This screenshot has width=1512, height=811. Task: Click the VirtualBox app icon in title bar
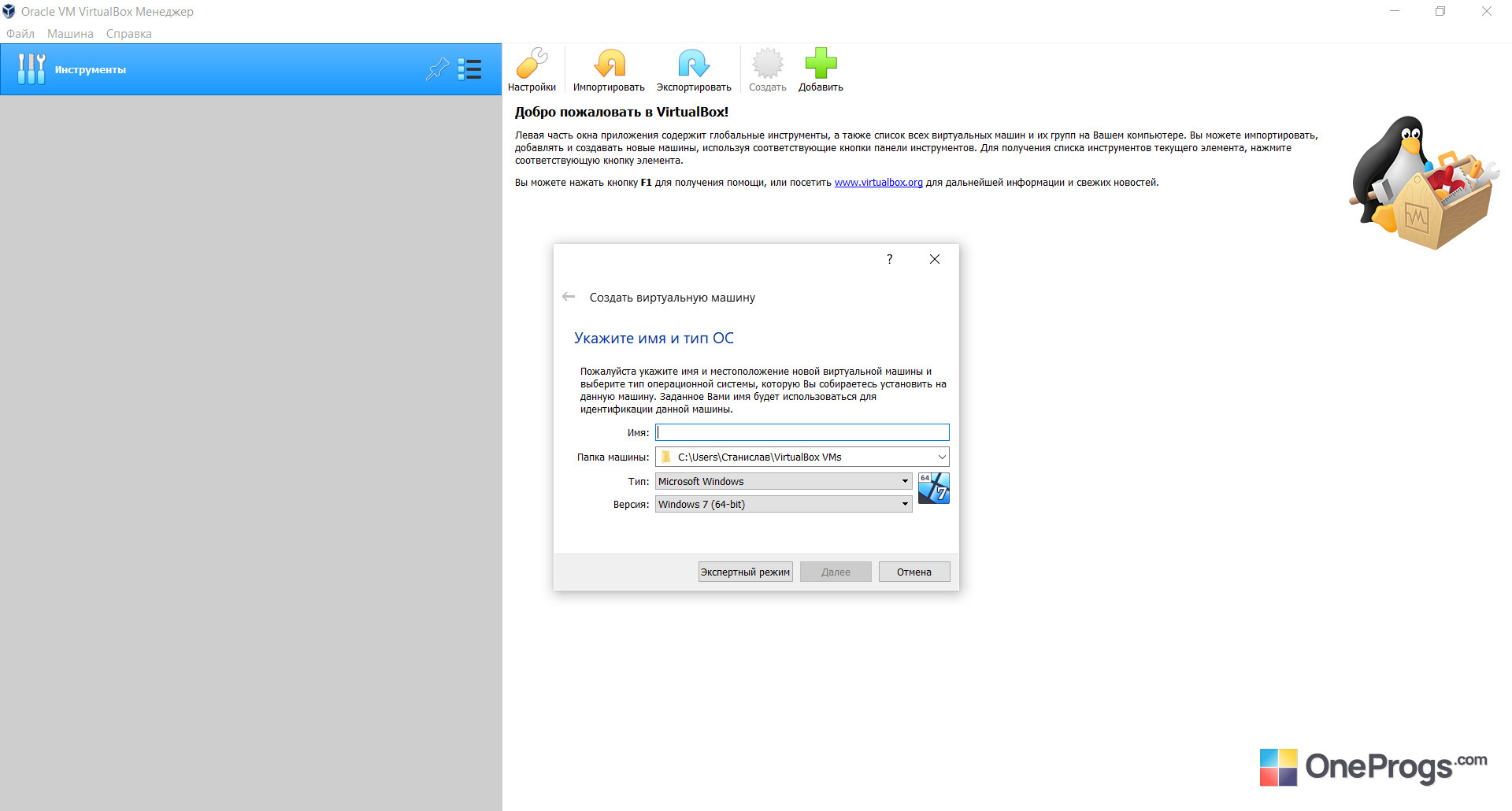pyautogui.click(x=9, y=11)
